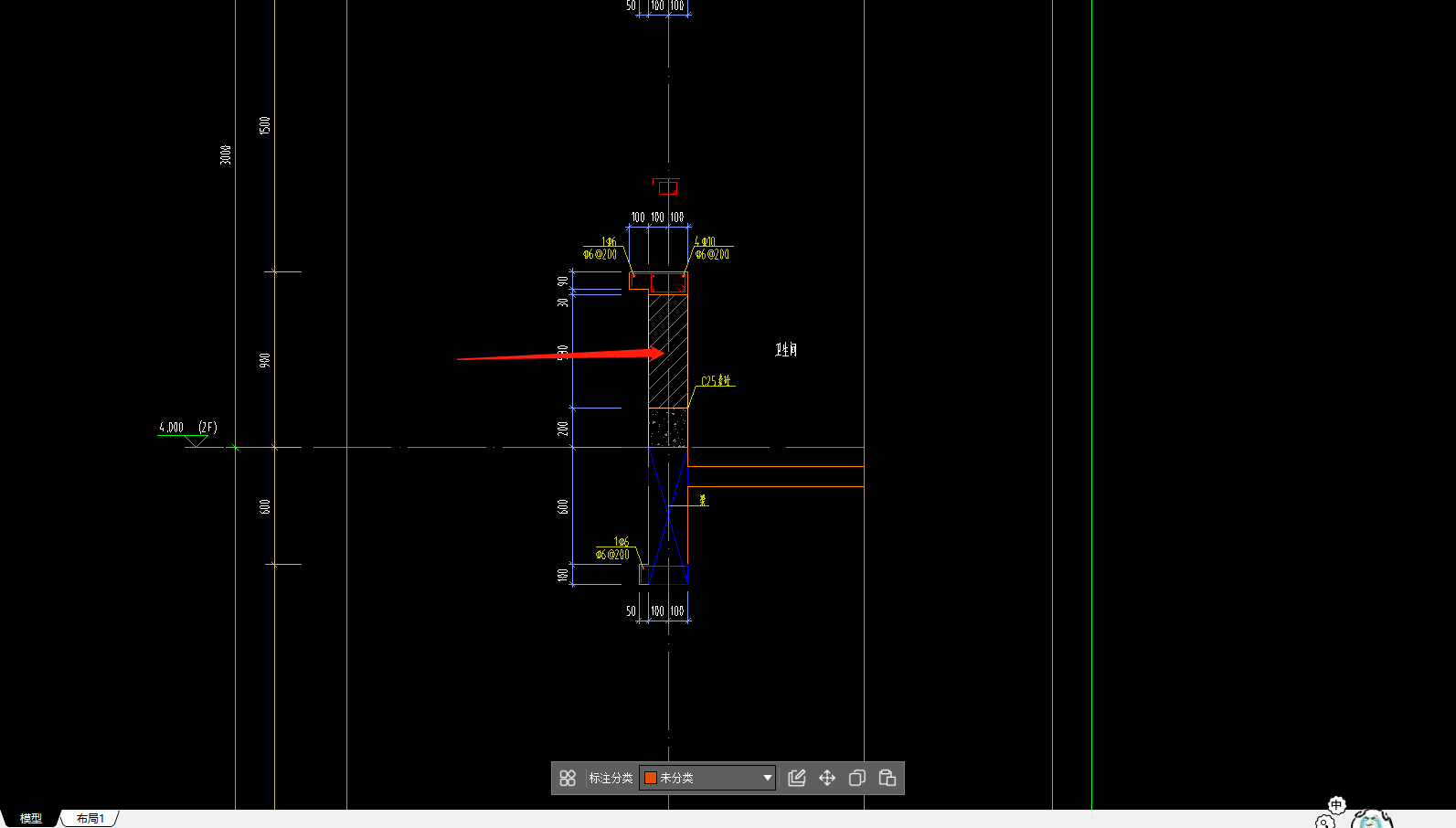Switch to the 模型 tab
This screenshot has width=1456, height=828.
tap(31, 818)
